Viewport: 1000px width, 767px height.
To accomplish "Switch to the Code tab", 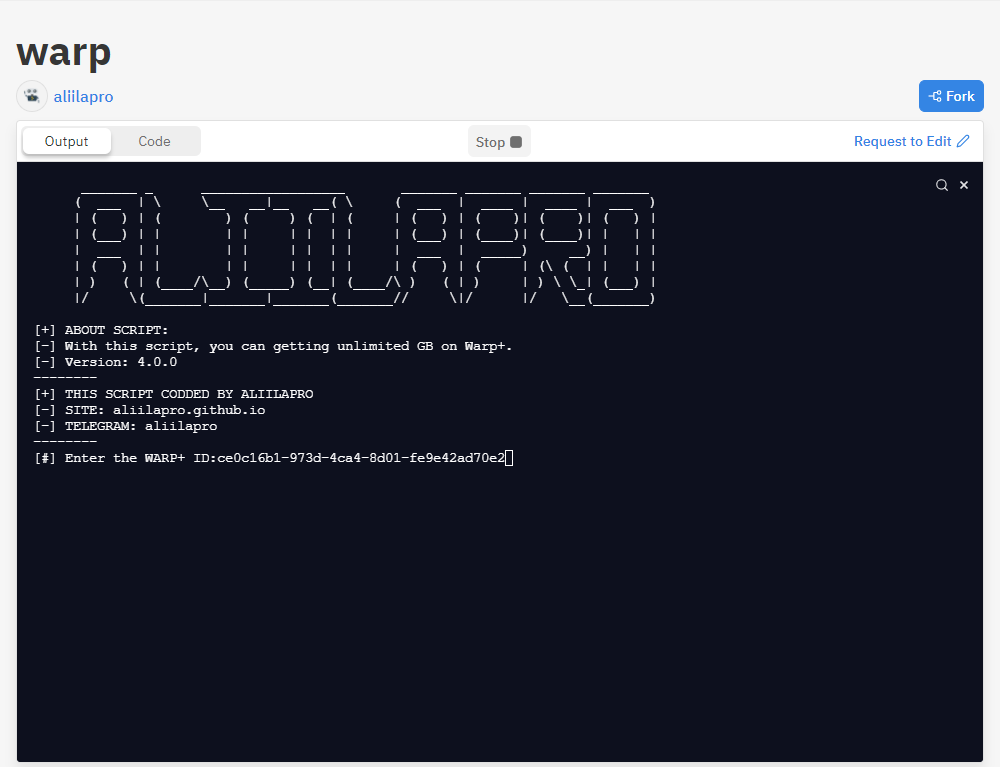I will click(154, 142).
